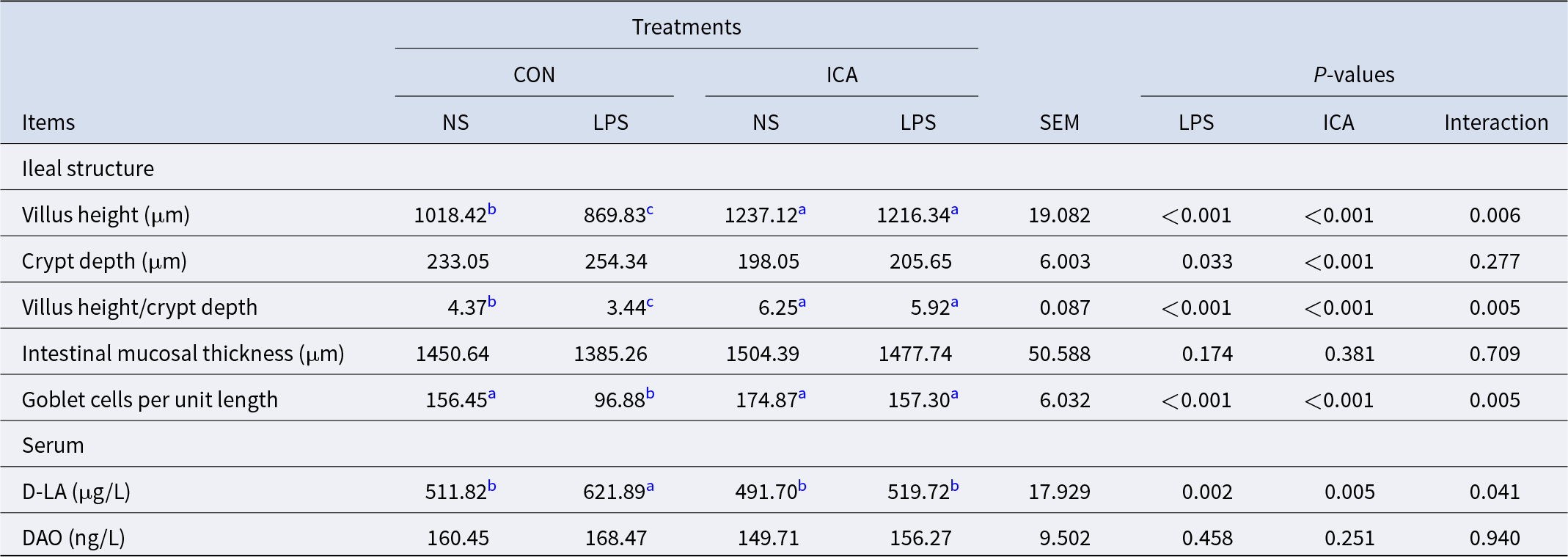Click superscript b link after 1018.42
This screenshot has width=1568, height=557.
(x=492, y=210)
